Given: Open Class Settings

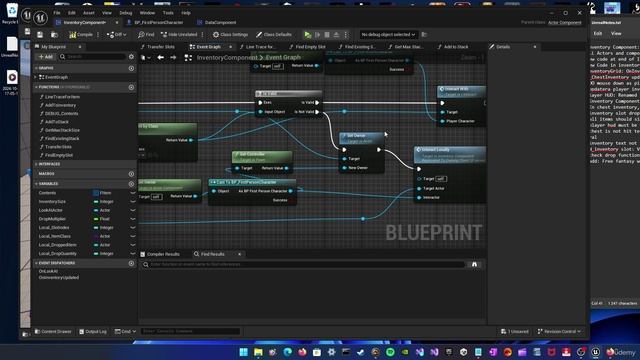Looking at the screenshot, I should [230, 35].
